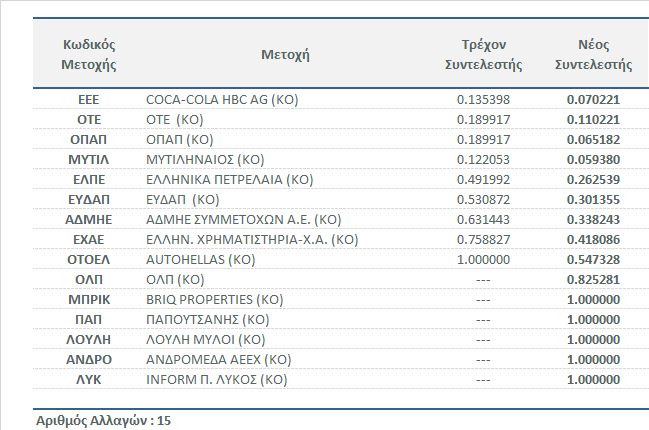649x430 pixels.
Task: Click the ΜΥΤΙΛ stock code cell
Action: (x=90, y=160)
